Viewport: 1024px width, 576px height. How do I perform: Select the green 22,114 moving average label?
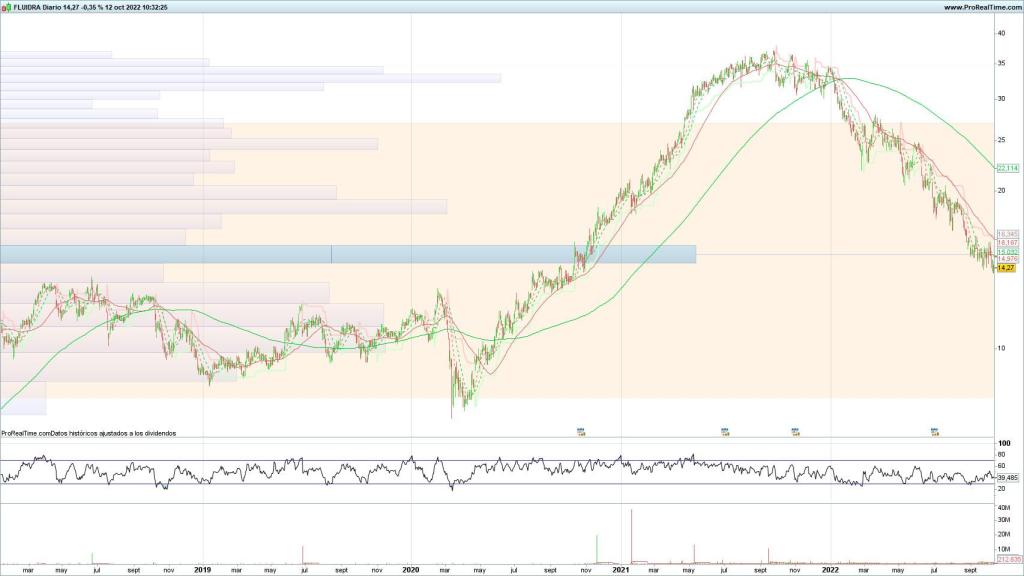(x=1007, y=168)
